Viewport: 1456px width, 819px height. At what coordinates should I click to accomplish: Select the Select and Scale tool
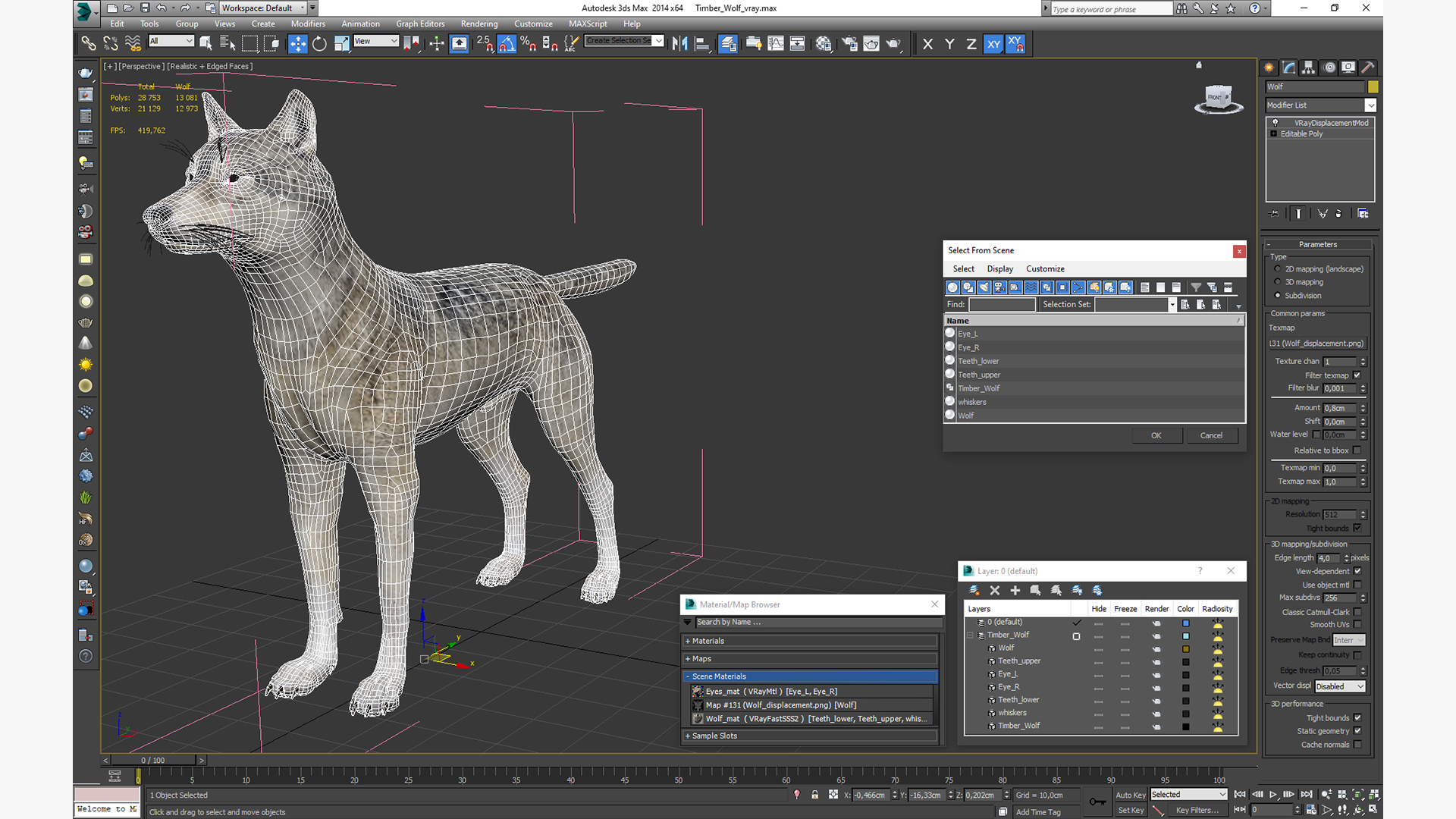tap(341, 44)
